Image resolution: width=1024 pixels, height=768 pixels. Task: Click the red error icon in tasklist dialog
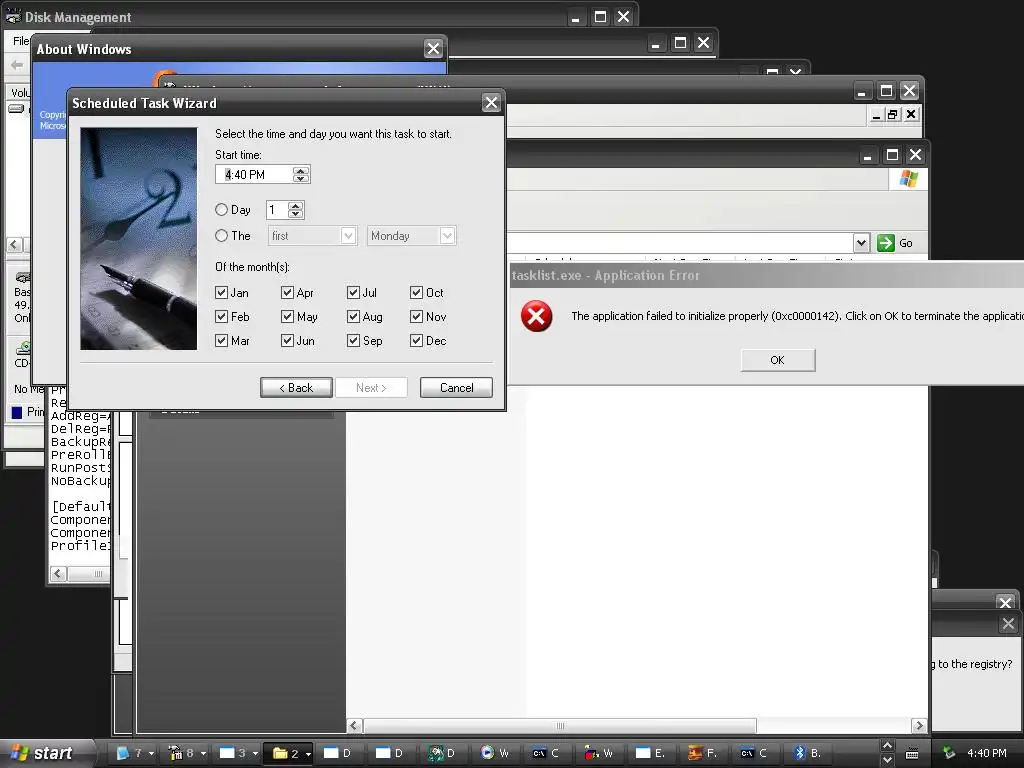[x=536, y=316]
